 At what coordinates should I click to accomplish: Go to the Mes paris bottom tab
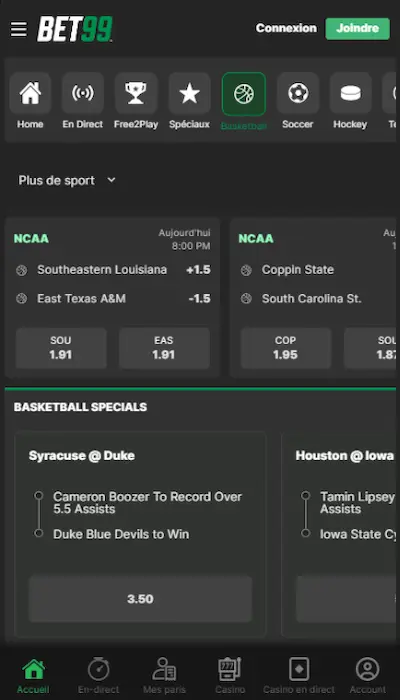click(x=164, y=675)
